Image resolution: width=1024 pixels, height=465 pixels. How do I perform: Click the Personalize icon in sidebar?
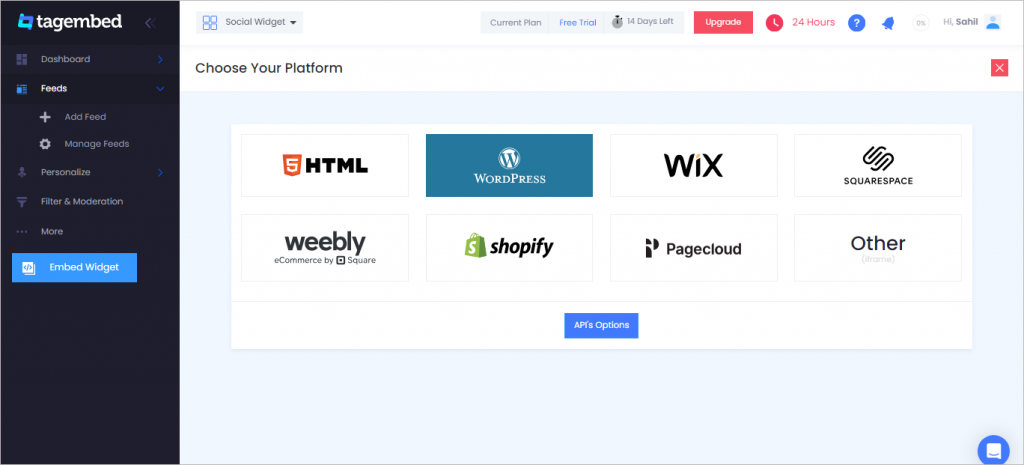(x=22, y=172)
